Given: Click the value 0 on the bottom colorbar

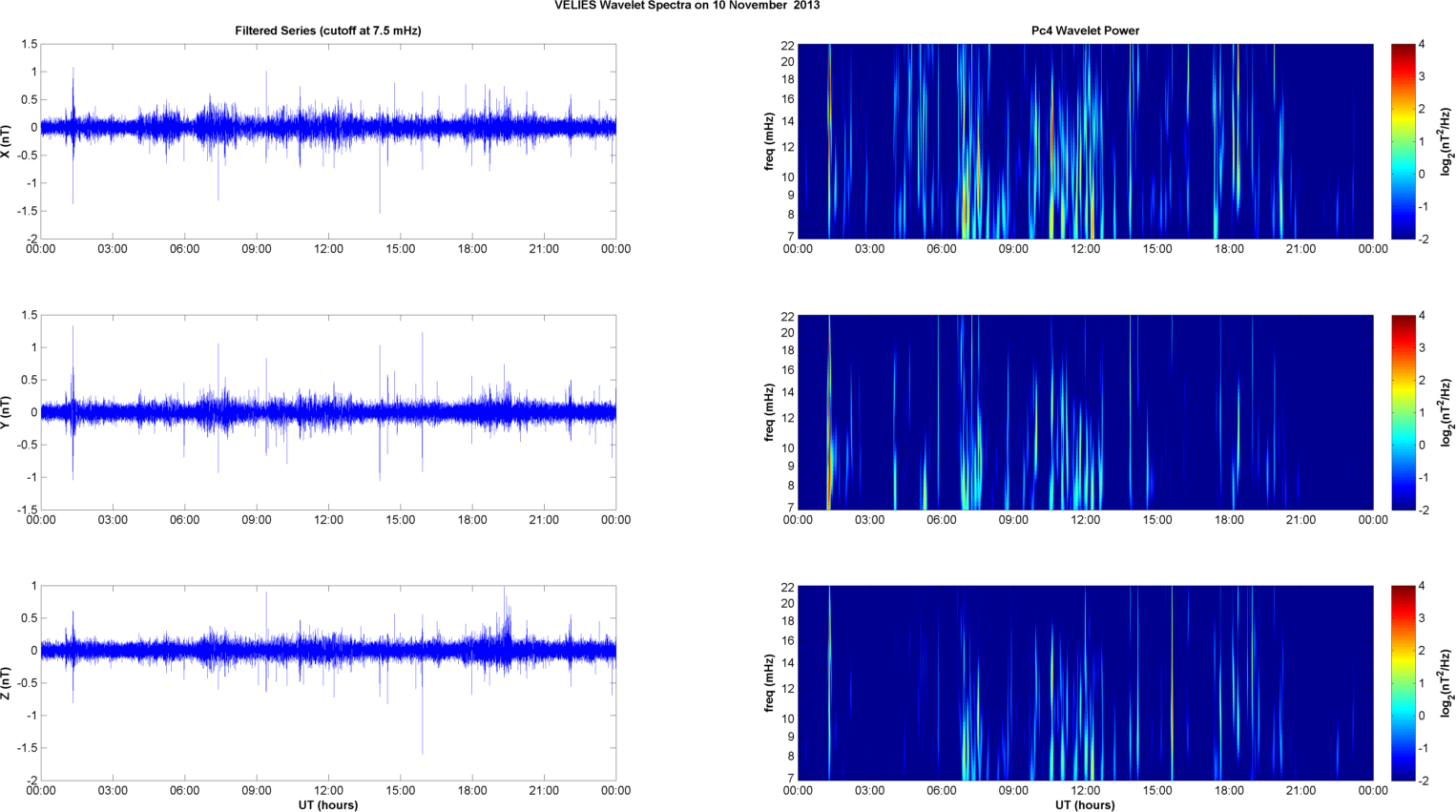Looking at the screenshot, I should click(1422, 716).
